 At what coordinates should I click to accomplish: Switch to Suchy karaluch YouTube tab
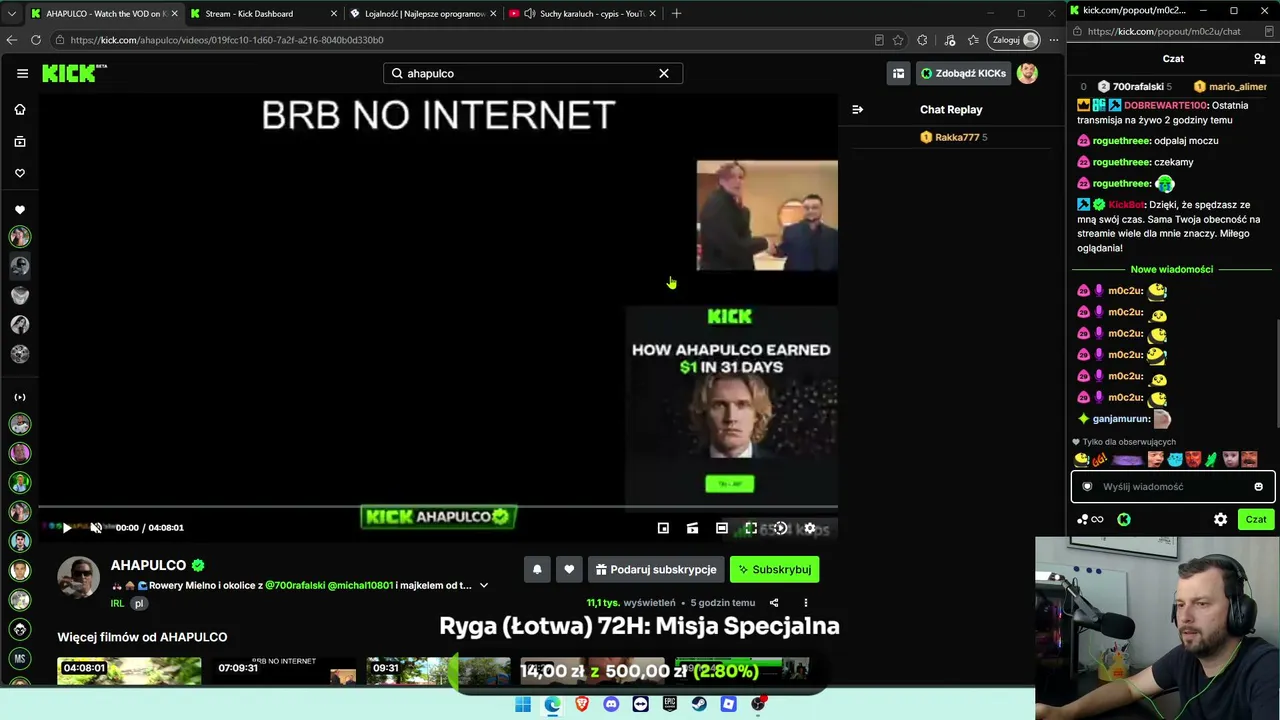[x=582, y=14]
